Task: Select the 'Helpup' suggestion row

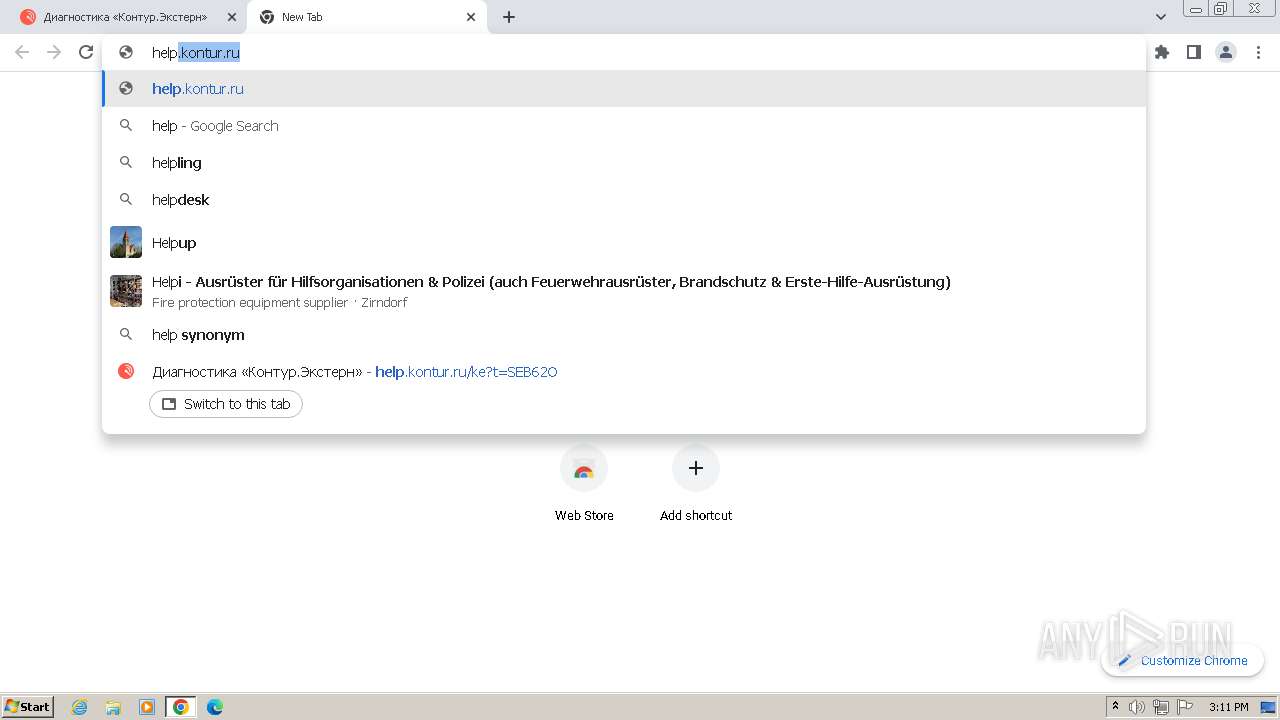Action: click(624, 242)
